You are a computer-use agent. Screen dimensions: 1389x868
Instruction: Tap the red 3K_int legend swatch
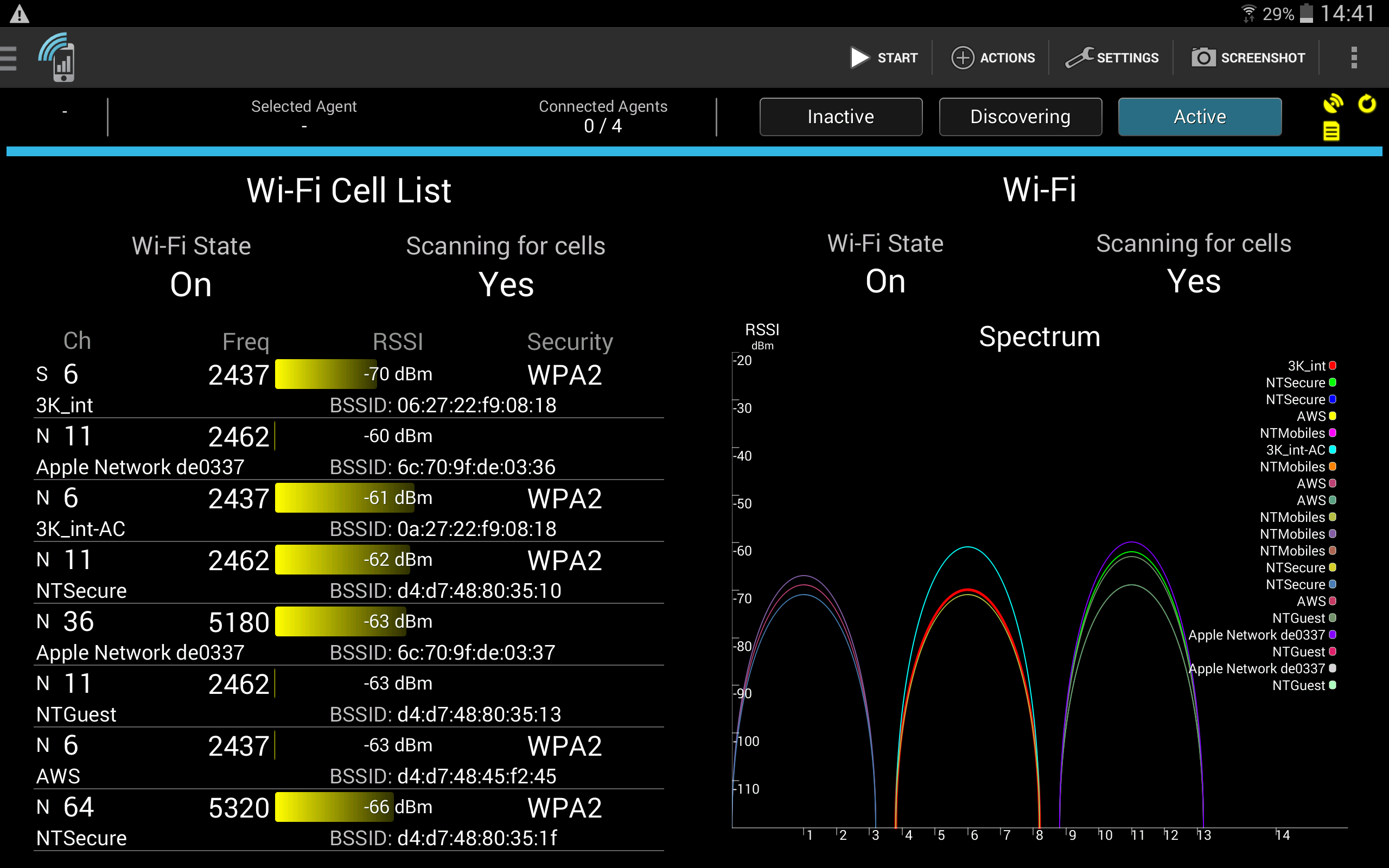point(1333,366)
